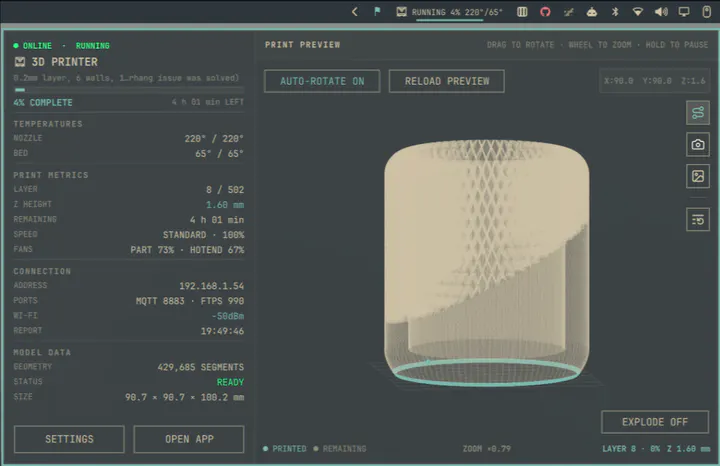Click the red GitHub icon in the top bar
Viewport: 720px width, 466px height.
545,12
